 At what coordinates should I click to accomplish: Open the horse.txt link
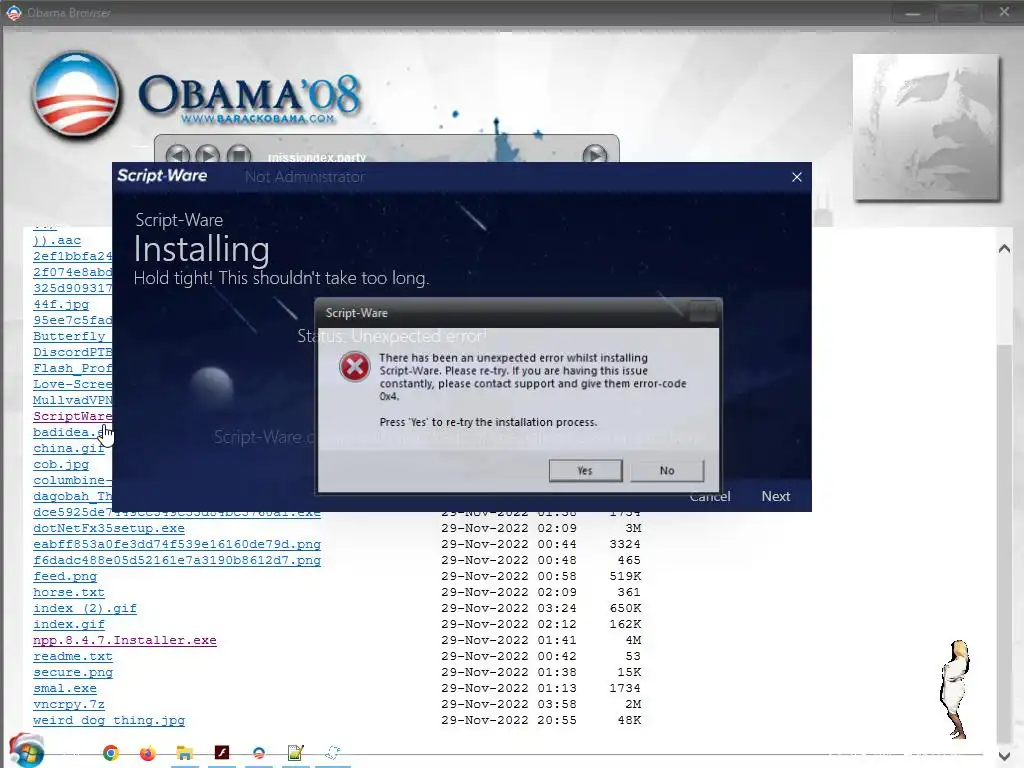click(x=69, y=592)
